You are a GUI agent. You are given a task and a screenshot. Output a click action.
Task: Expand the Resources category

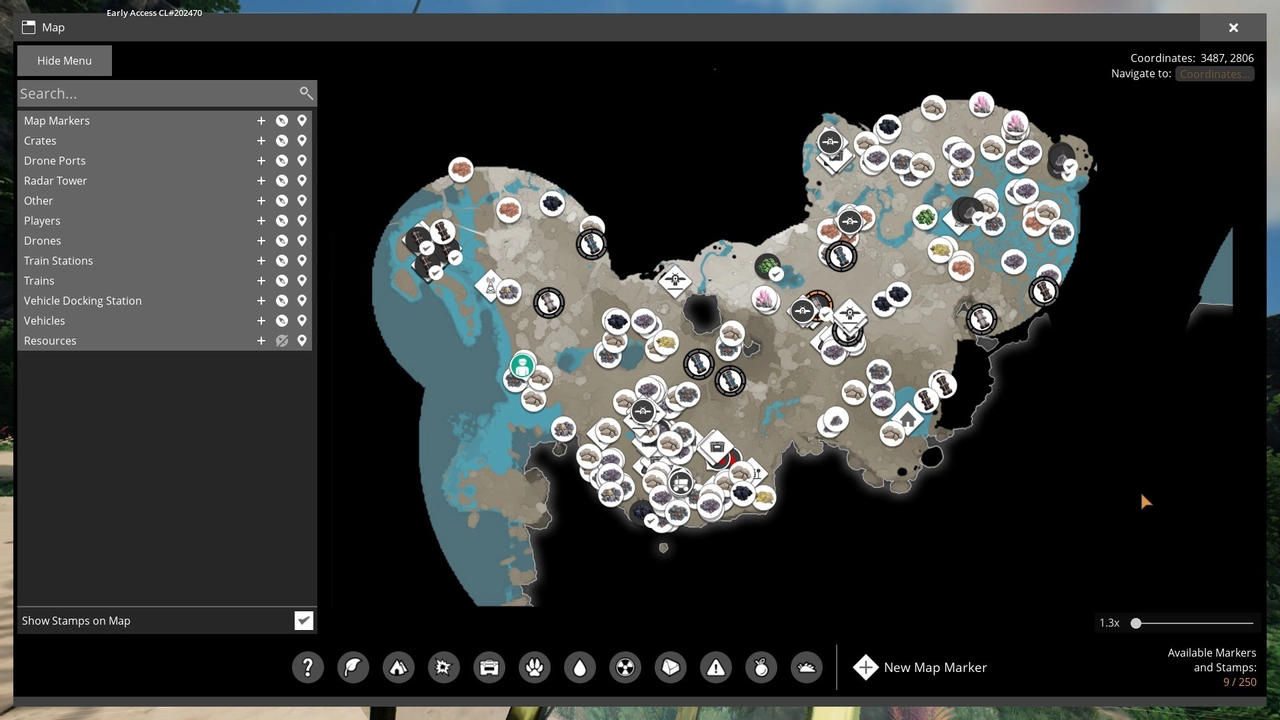click(261, 341)
